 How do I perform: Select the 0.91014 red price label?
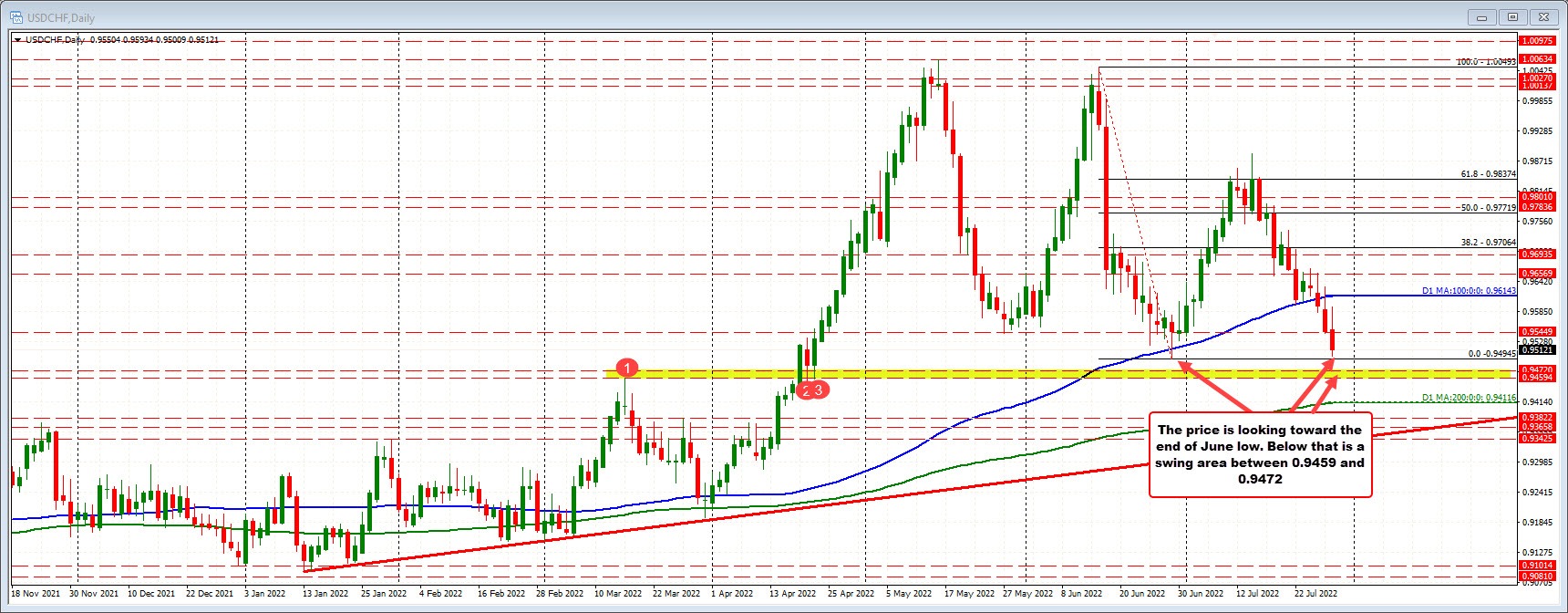1536,566
